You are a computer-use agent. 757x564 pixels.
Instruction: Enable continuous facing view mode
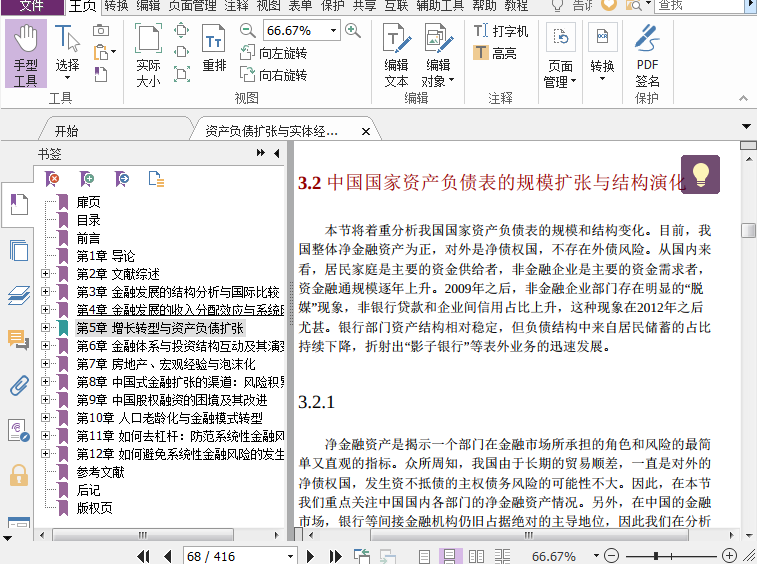(502, 556)
